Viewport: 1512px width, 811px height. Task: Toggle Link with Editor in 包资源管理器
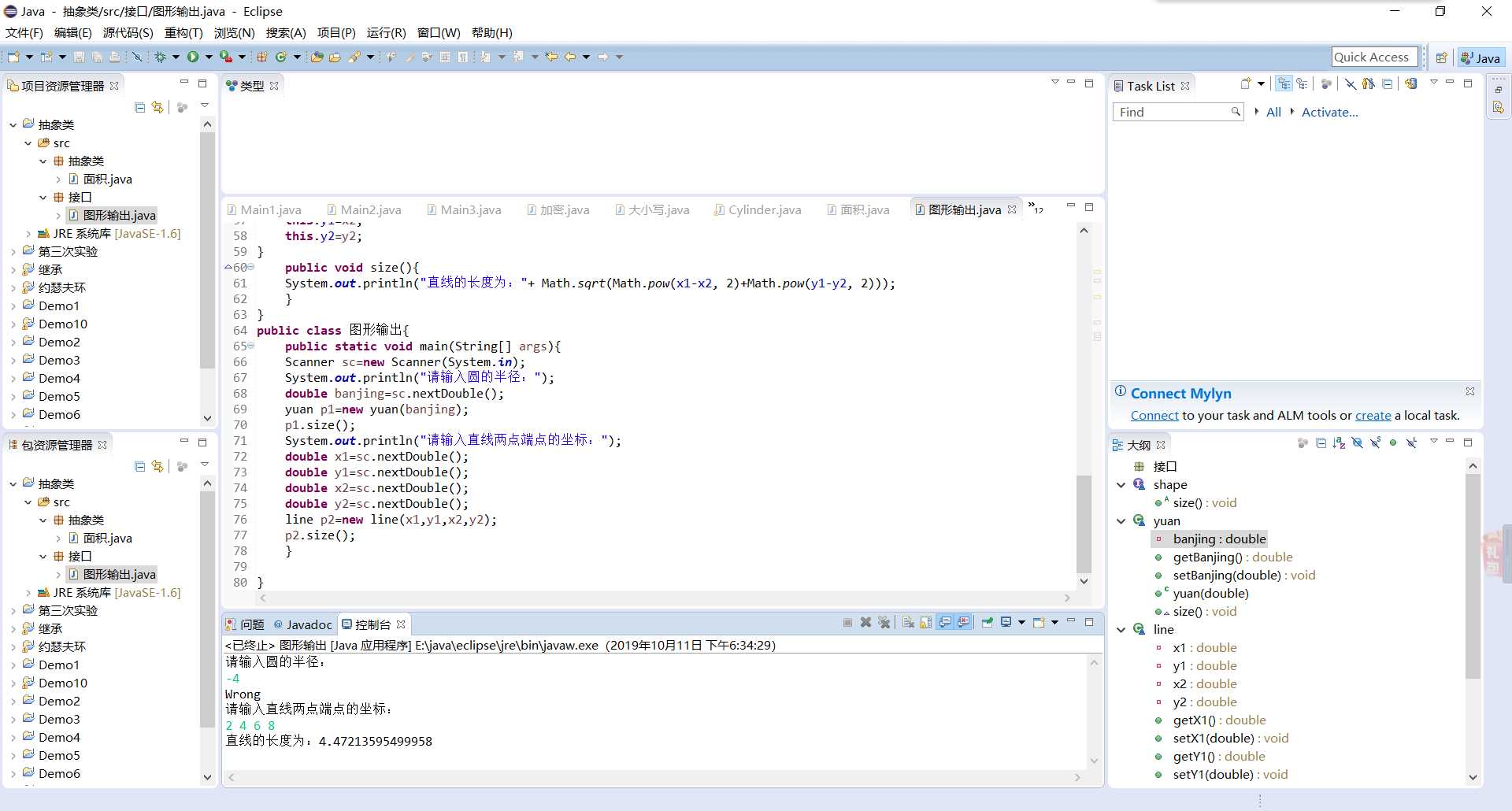coord(157,466)
